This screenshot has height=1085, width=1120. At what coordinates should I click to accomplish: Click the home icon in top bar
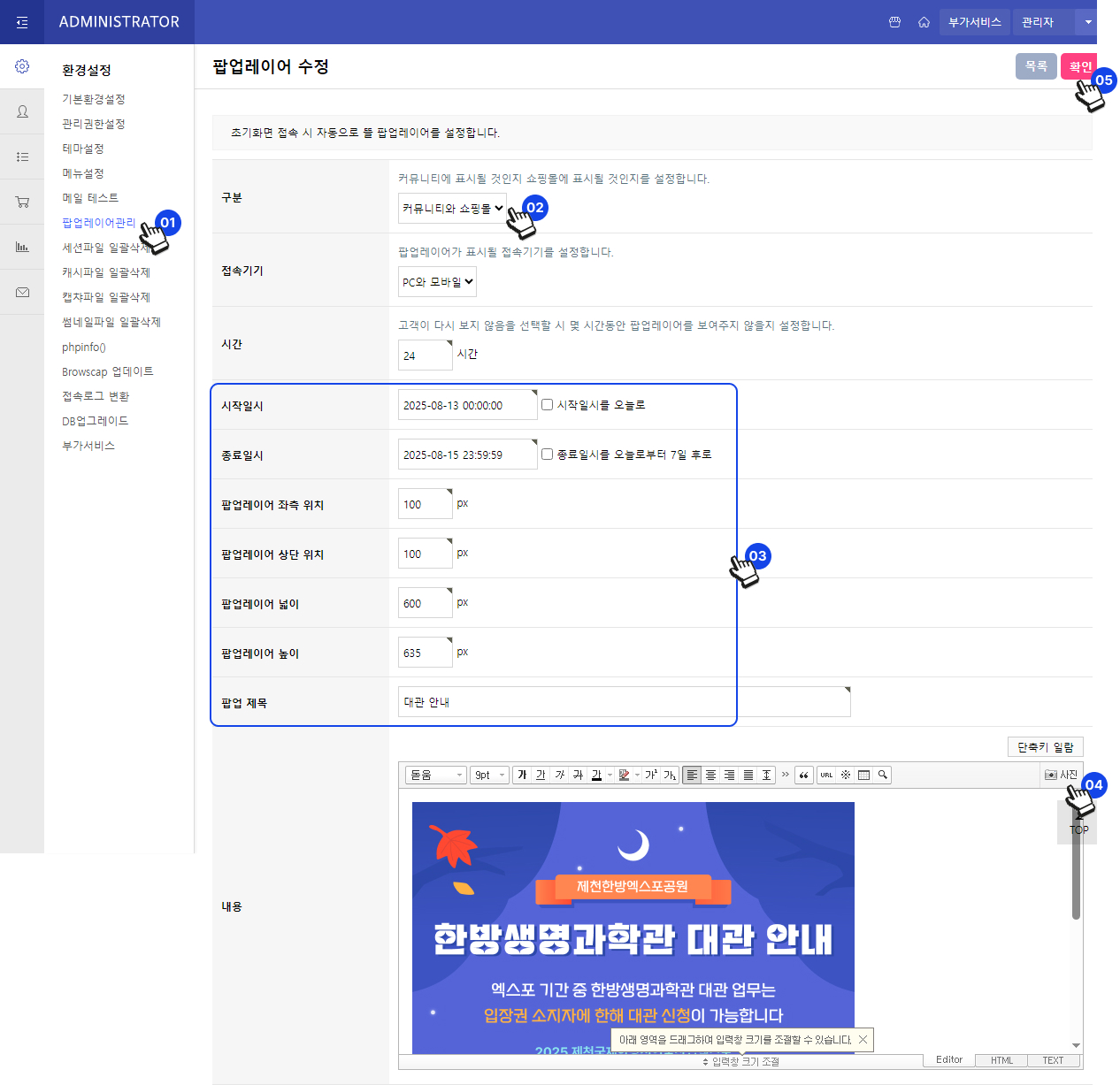[924, 22]
